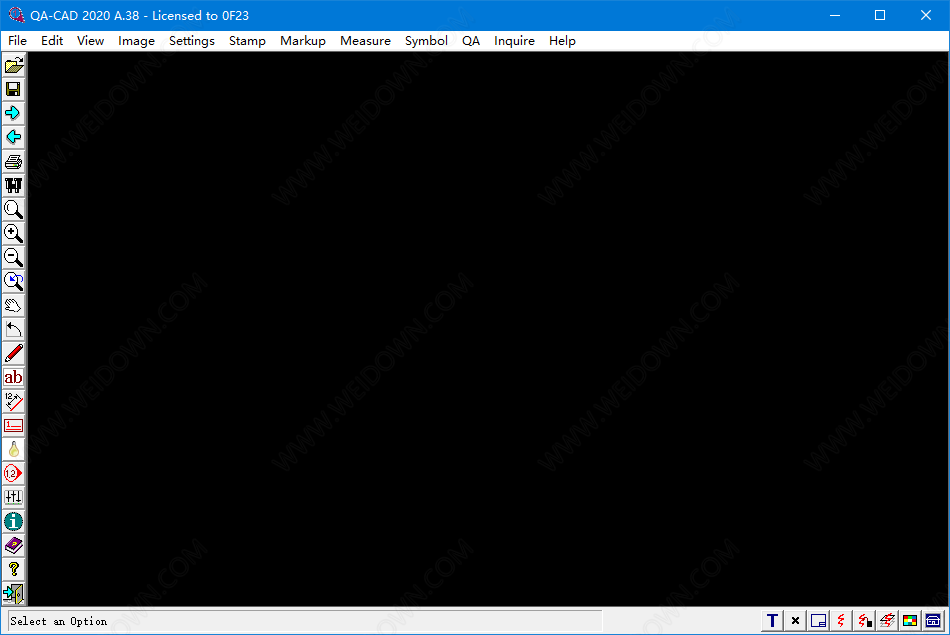Maximize the QA-CAD window
This screenshot has width=950, height=635.
pyautogui.click(x=880, y=15)
